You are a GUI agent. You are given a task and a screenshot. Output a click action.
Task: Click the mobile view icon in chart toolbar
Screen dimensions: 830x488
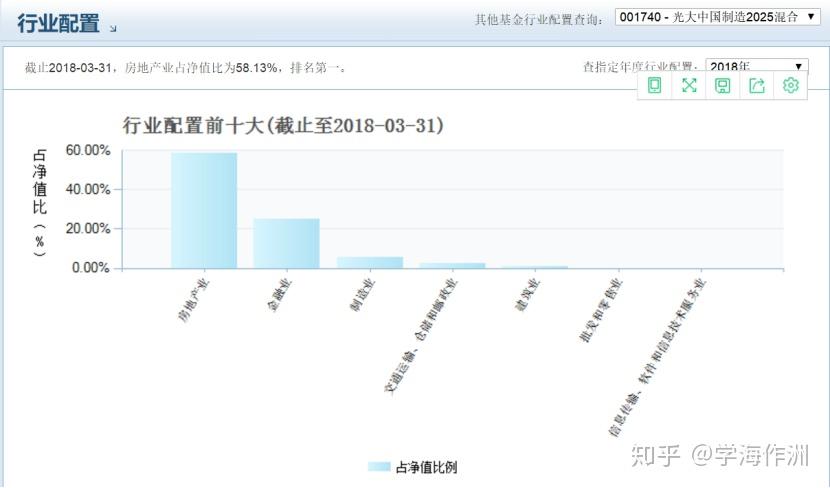654,85
